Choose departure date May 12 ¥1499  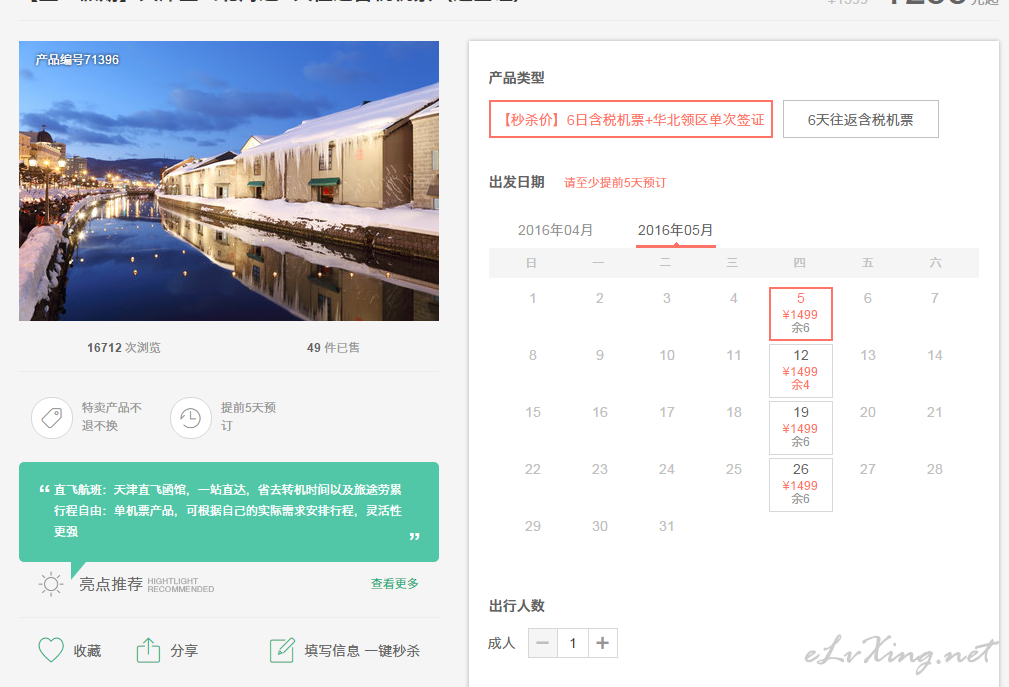point(801,371)
